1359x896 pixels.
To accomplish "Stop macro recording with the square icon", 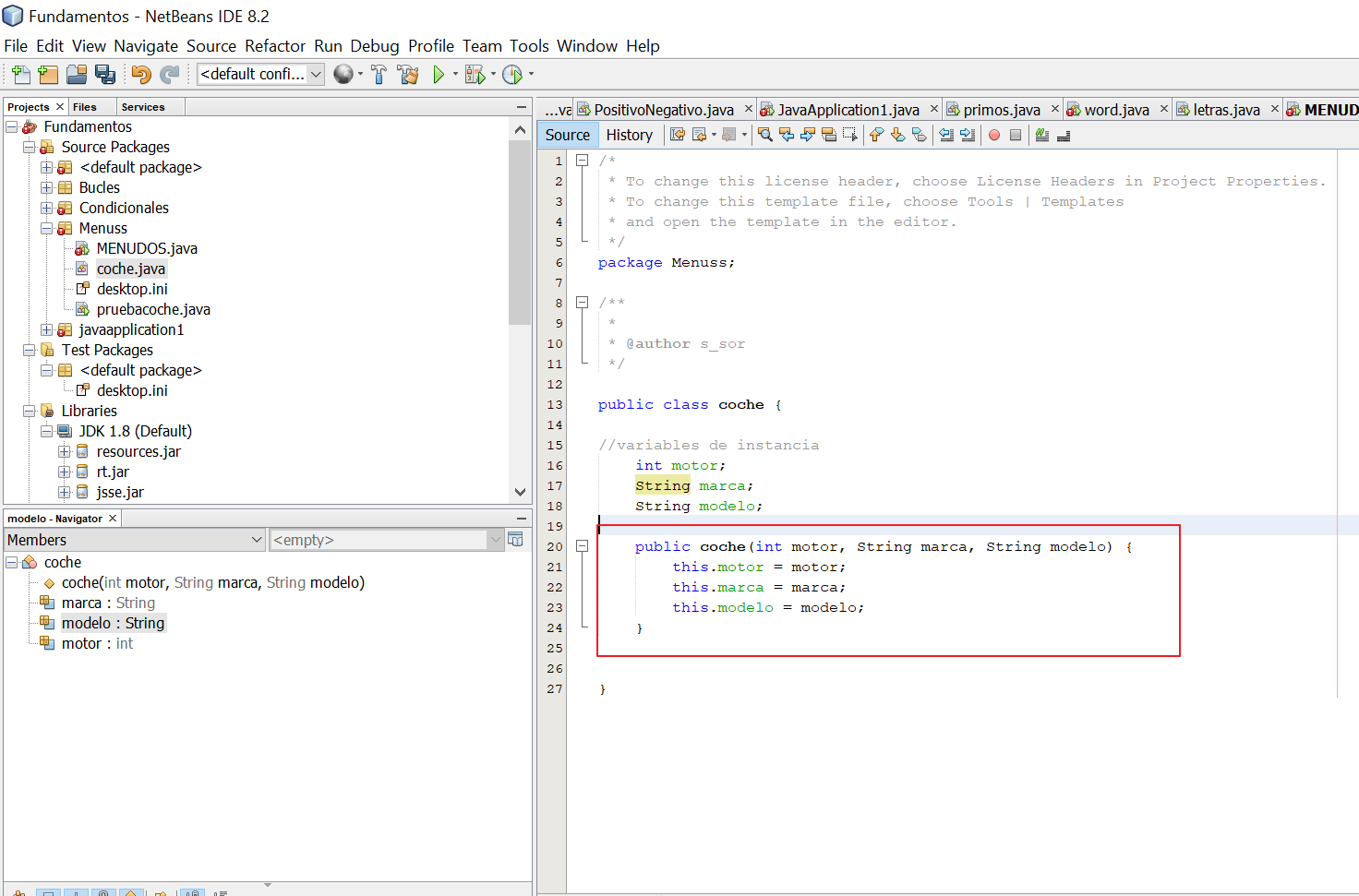I will click(1016, 135).
